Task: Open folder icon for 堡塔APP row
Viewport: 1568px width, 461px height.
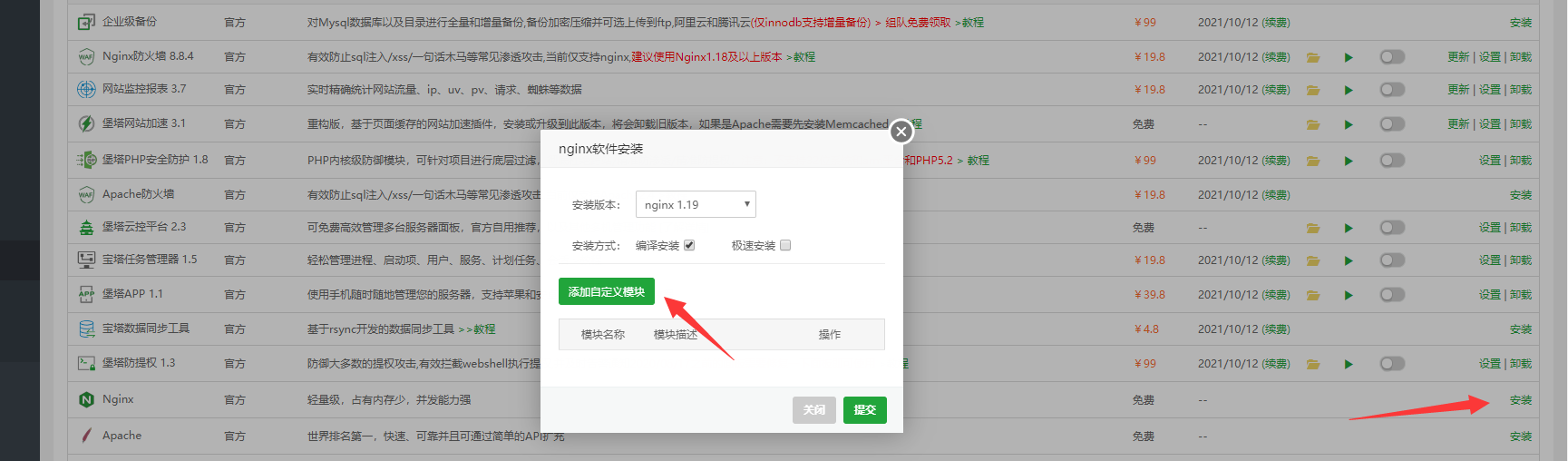Action: (1313, 295)
